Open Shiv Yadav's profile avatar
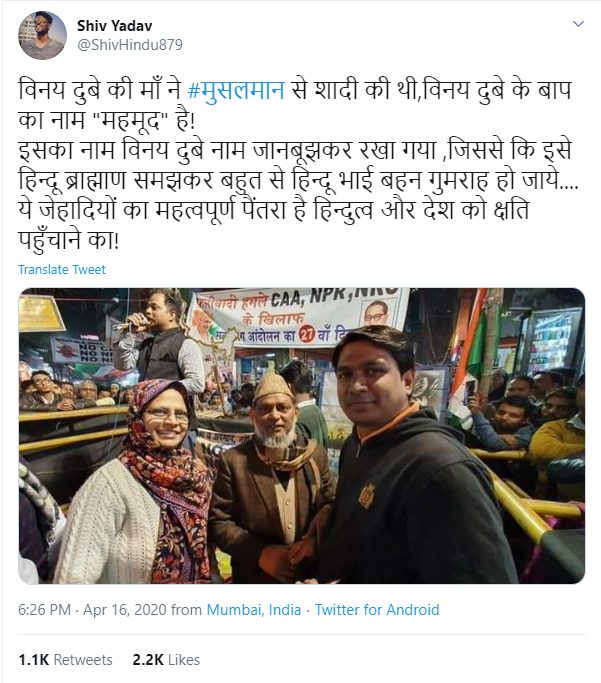This screenshot has height=683, width=601. (42, 35)
